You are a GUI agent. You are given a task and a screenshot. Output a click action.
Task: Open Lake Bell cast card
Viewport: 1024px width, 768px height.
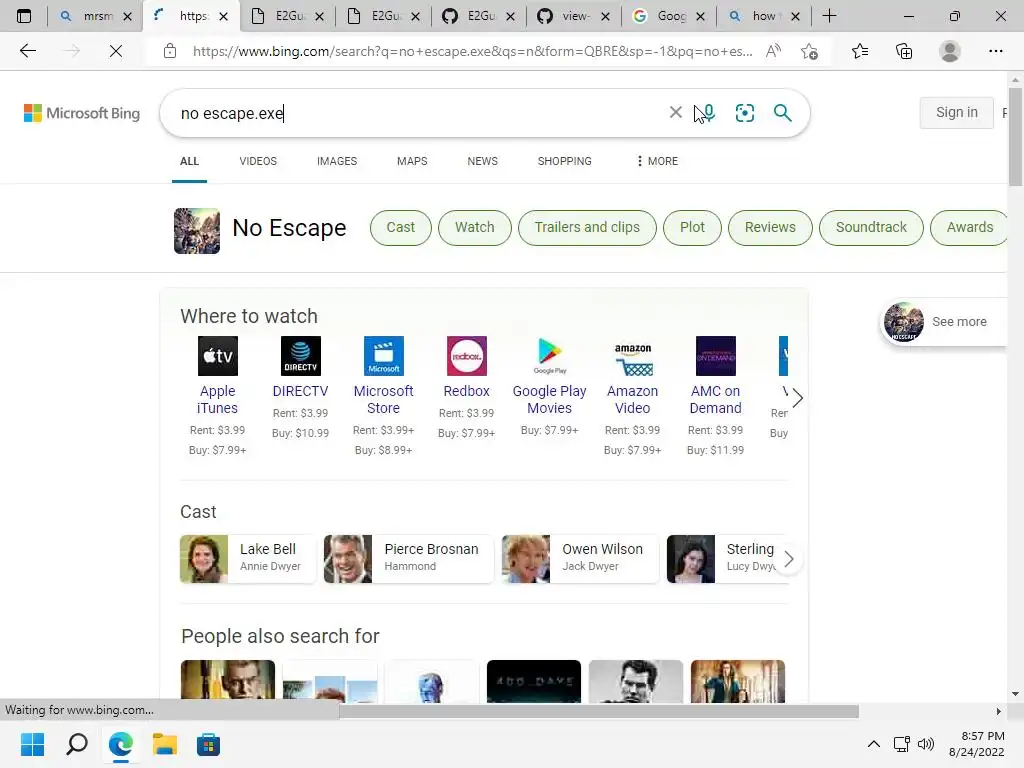point(248,558)
